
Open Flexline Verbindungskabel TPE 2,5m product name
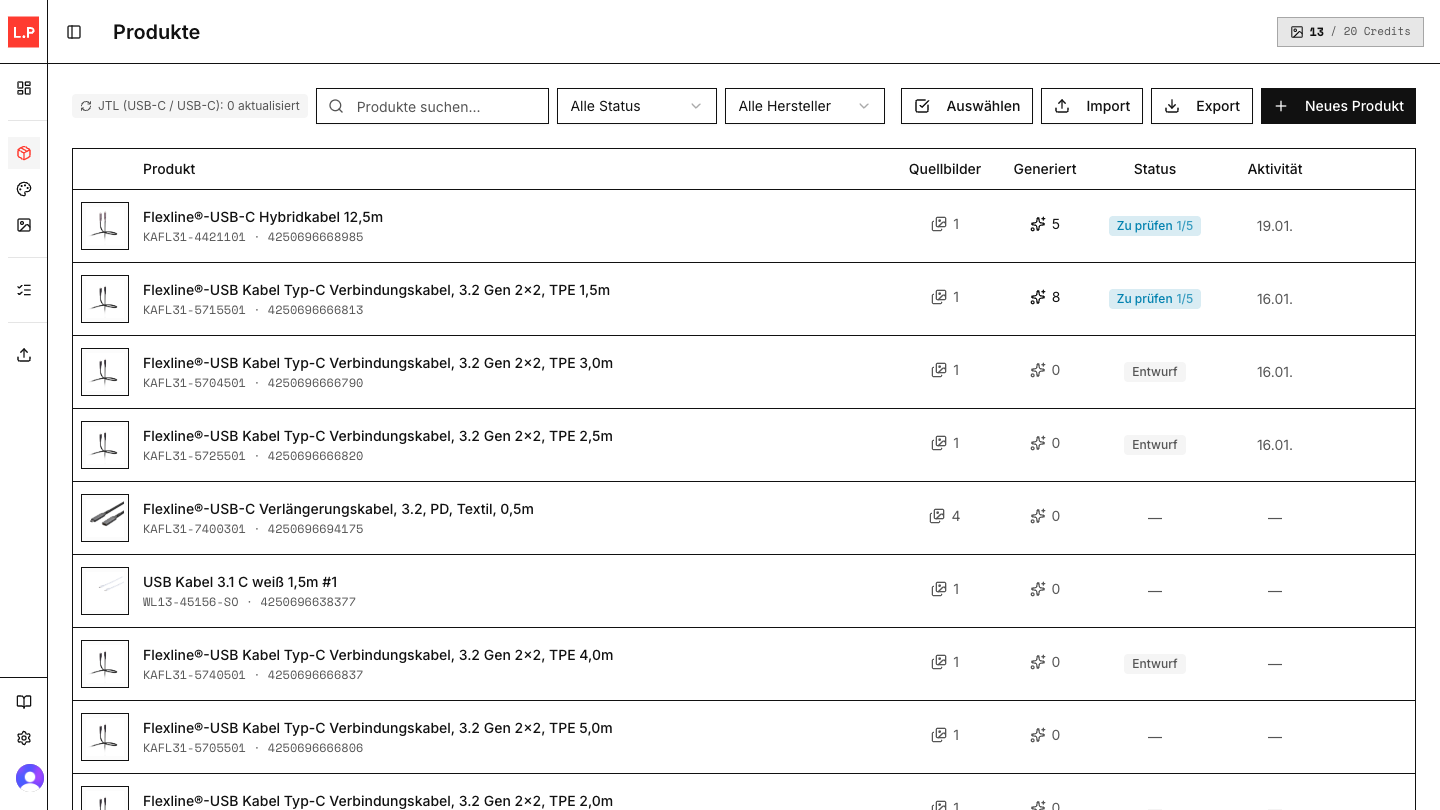coord(378,436)
